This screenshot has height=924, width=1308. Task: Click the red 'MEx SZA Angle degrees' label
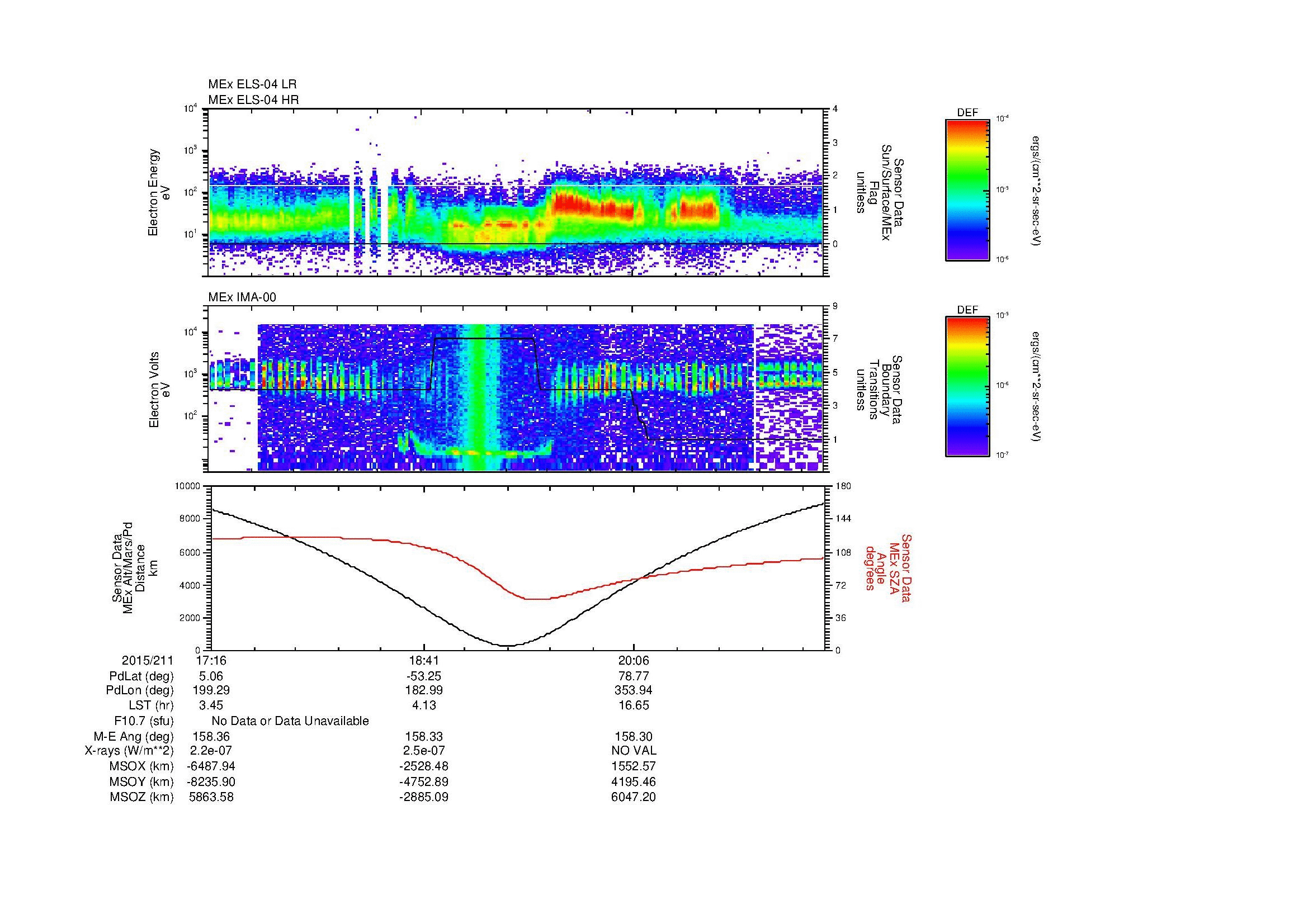coord(887,567)
